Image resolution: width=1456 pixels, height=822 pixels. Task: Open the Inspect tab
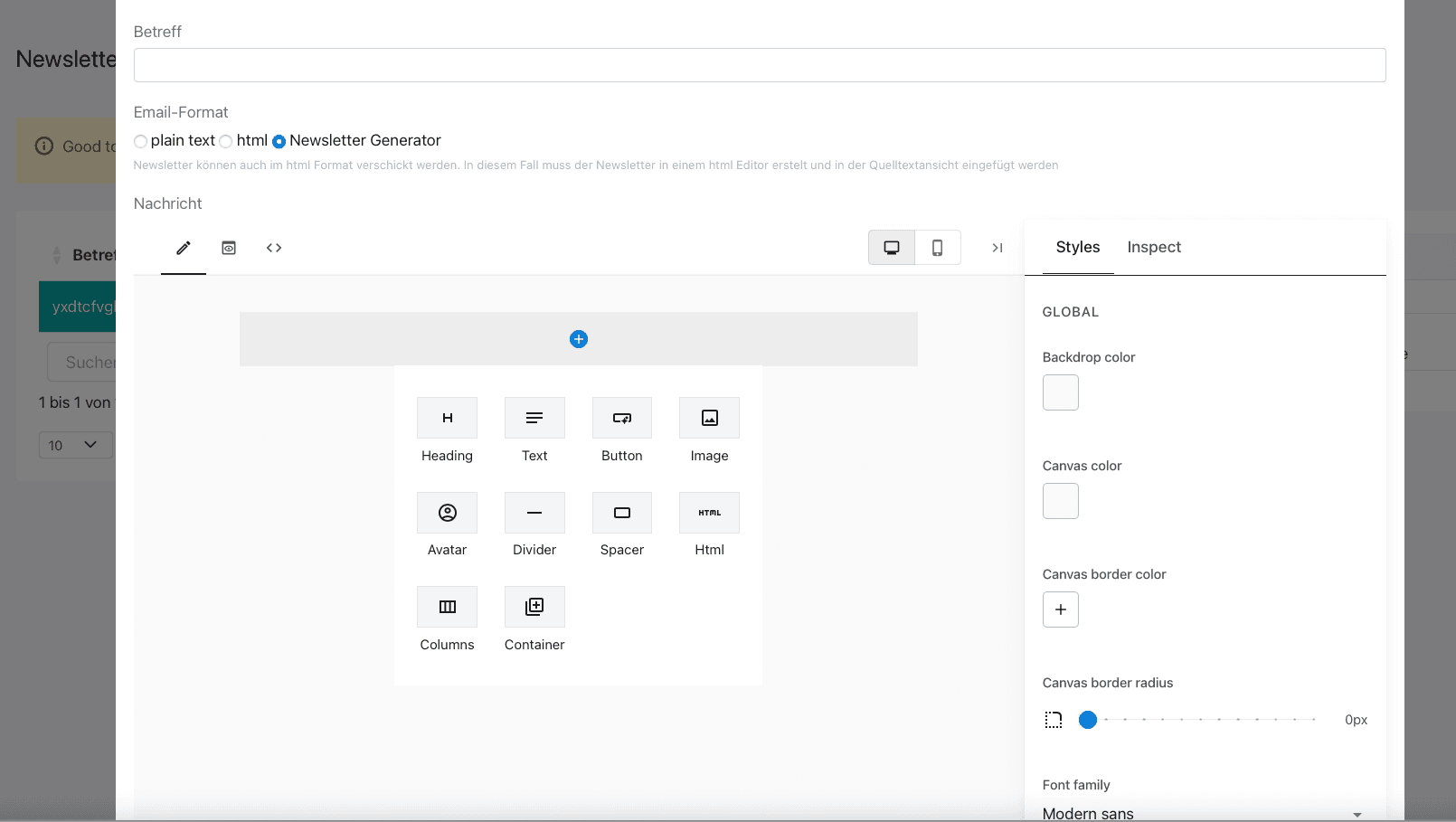coord(1154,247)
